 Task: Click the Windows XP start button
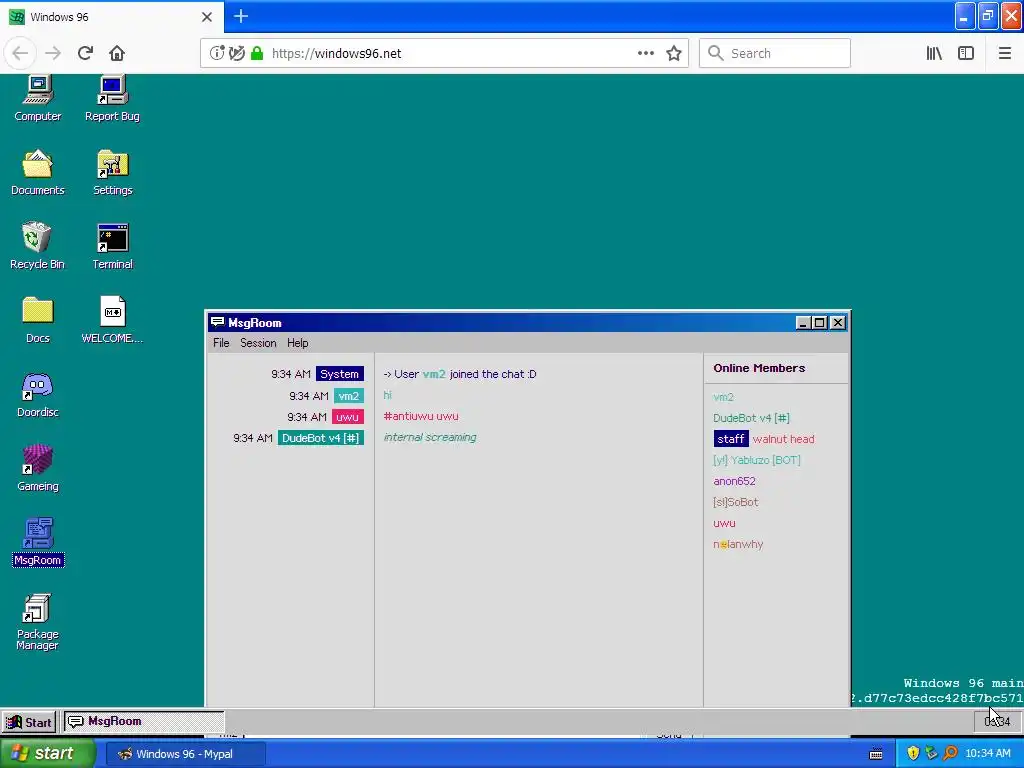click(x=47, y=754)
